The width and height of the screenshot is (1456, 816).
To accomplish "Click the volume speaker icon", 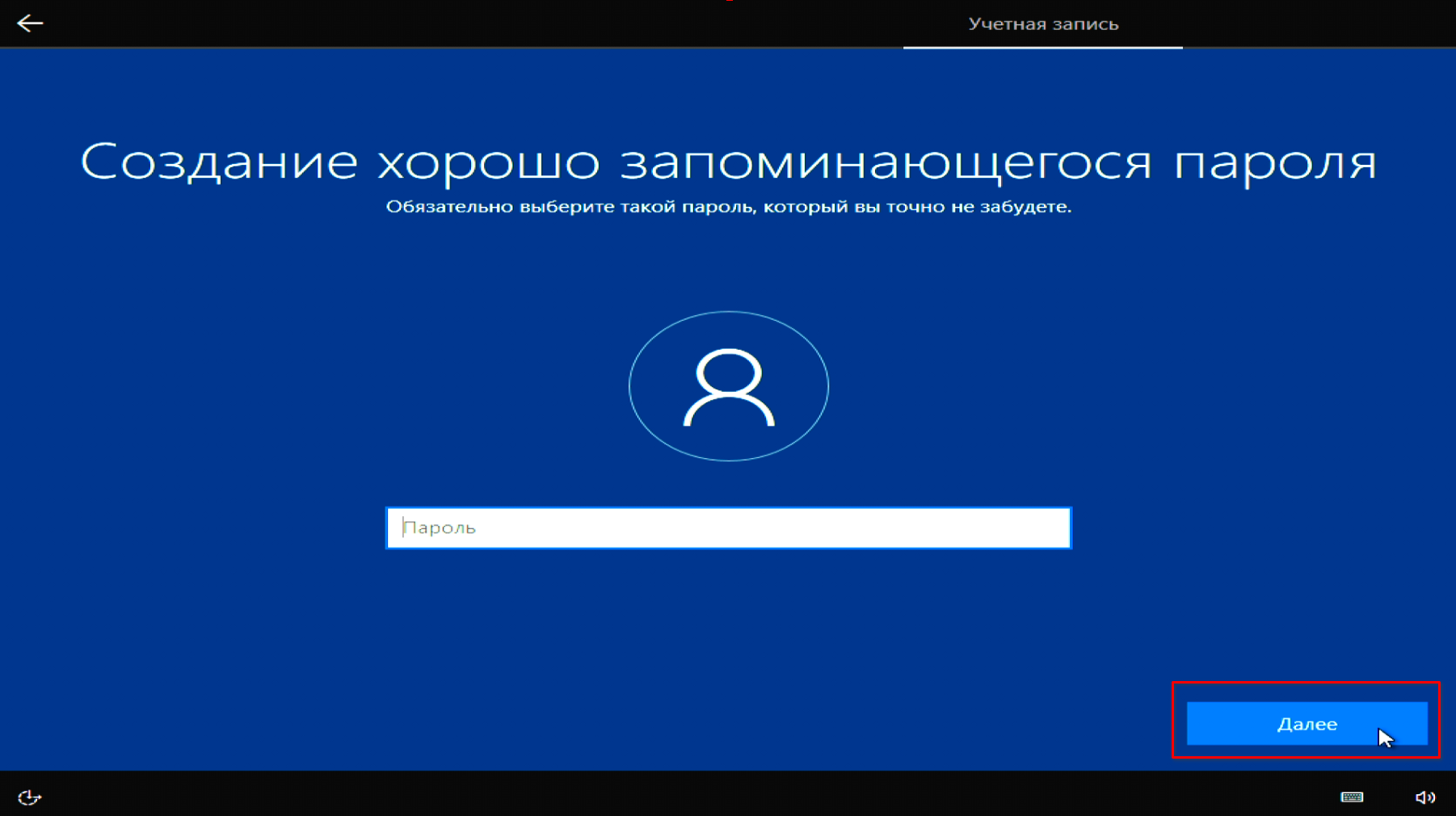I will tap(1424, 797).
